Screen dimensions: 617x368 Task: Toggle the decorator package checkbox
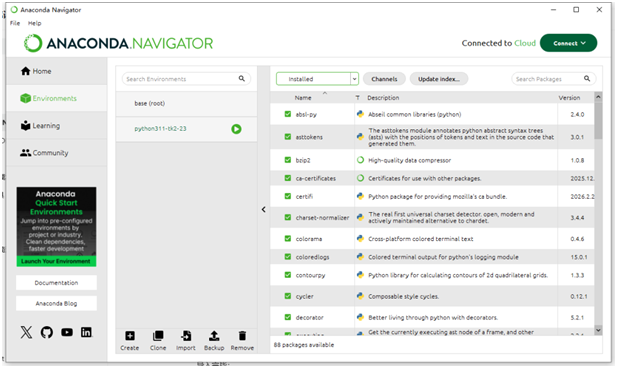click(x=288, y=317)
